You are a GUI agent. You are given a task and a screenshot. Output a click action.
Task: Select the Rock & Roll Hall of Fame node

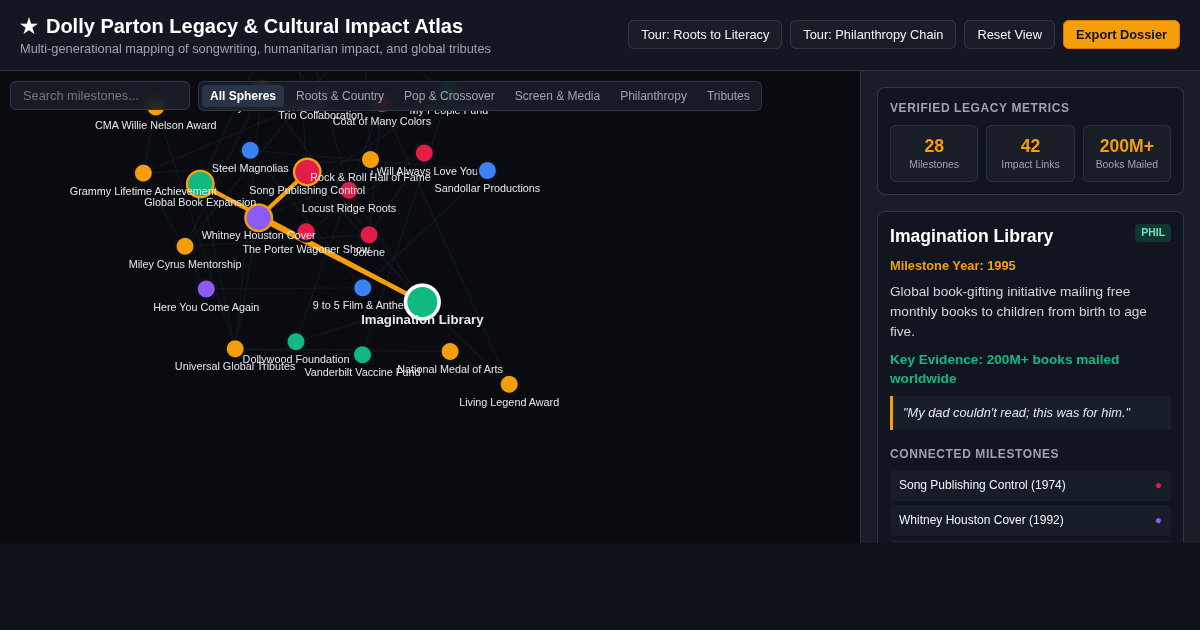pyautogui.click(x=370, y=159)
